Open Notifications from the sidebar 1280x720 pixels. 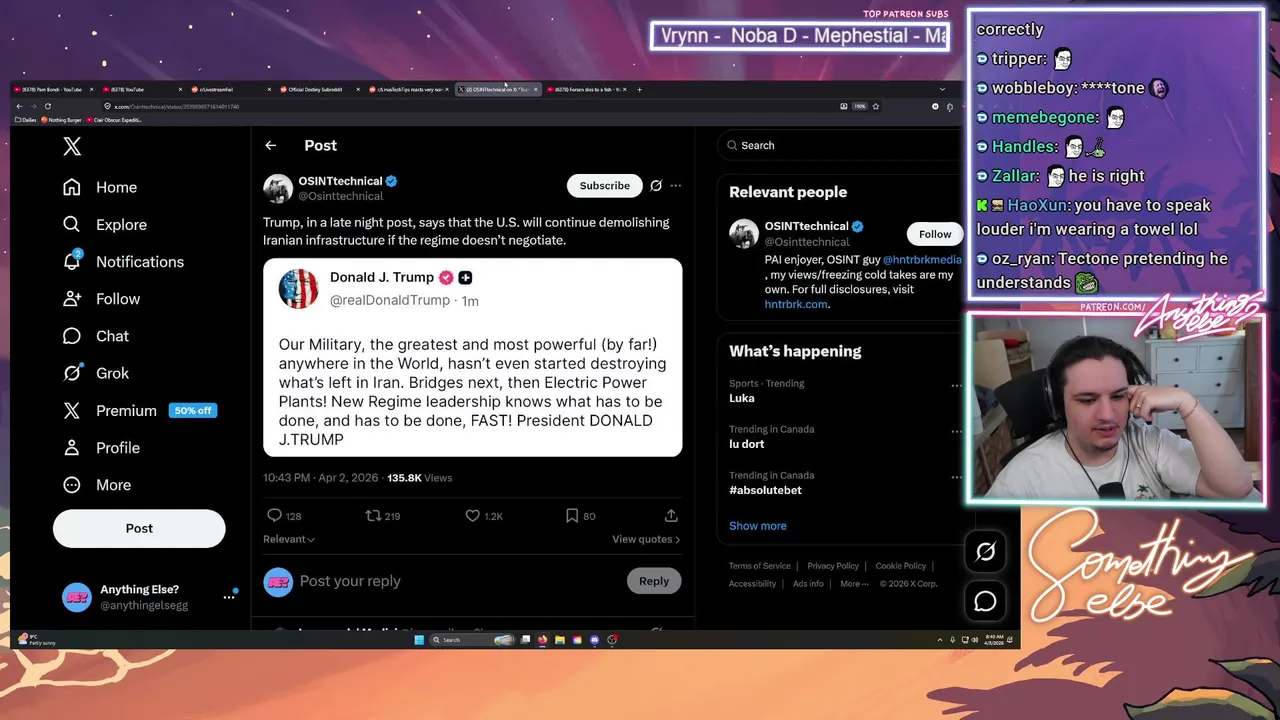pyautogui.click(x=123, y=262)
